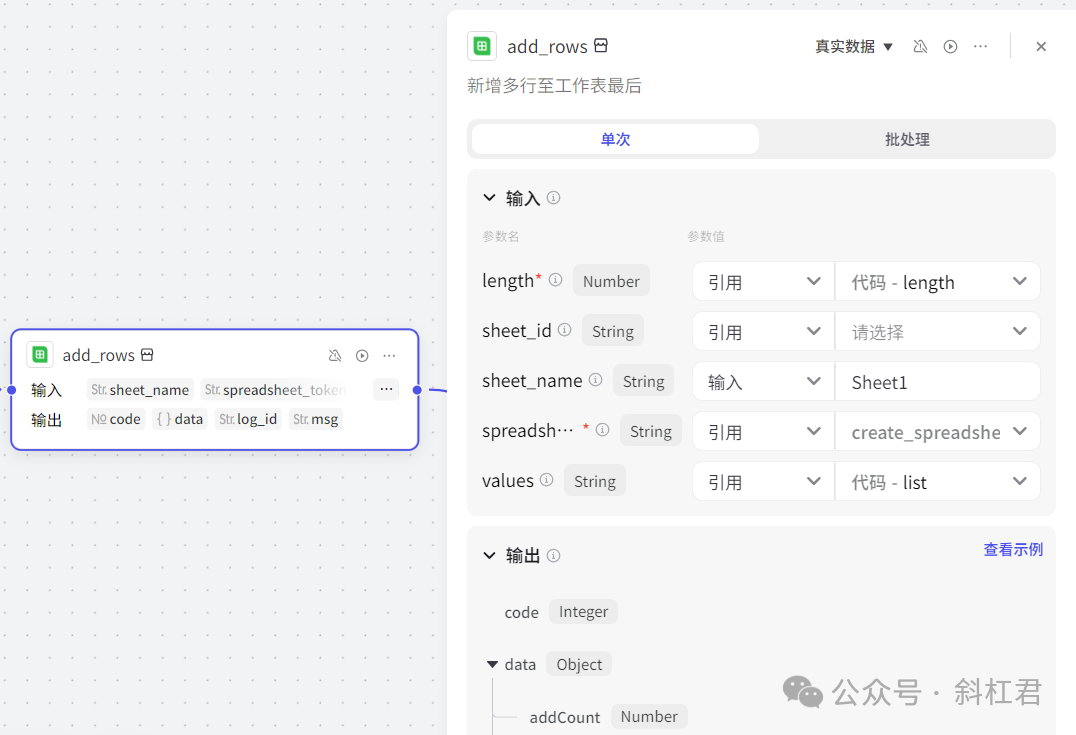
Task: Click the addCount output field label
Action: [565, 717]
